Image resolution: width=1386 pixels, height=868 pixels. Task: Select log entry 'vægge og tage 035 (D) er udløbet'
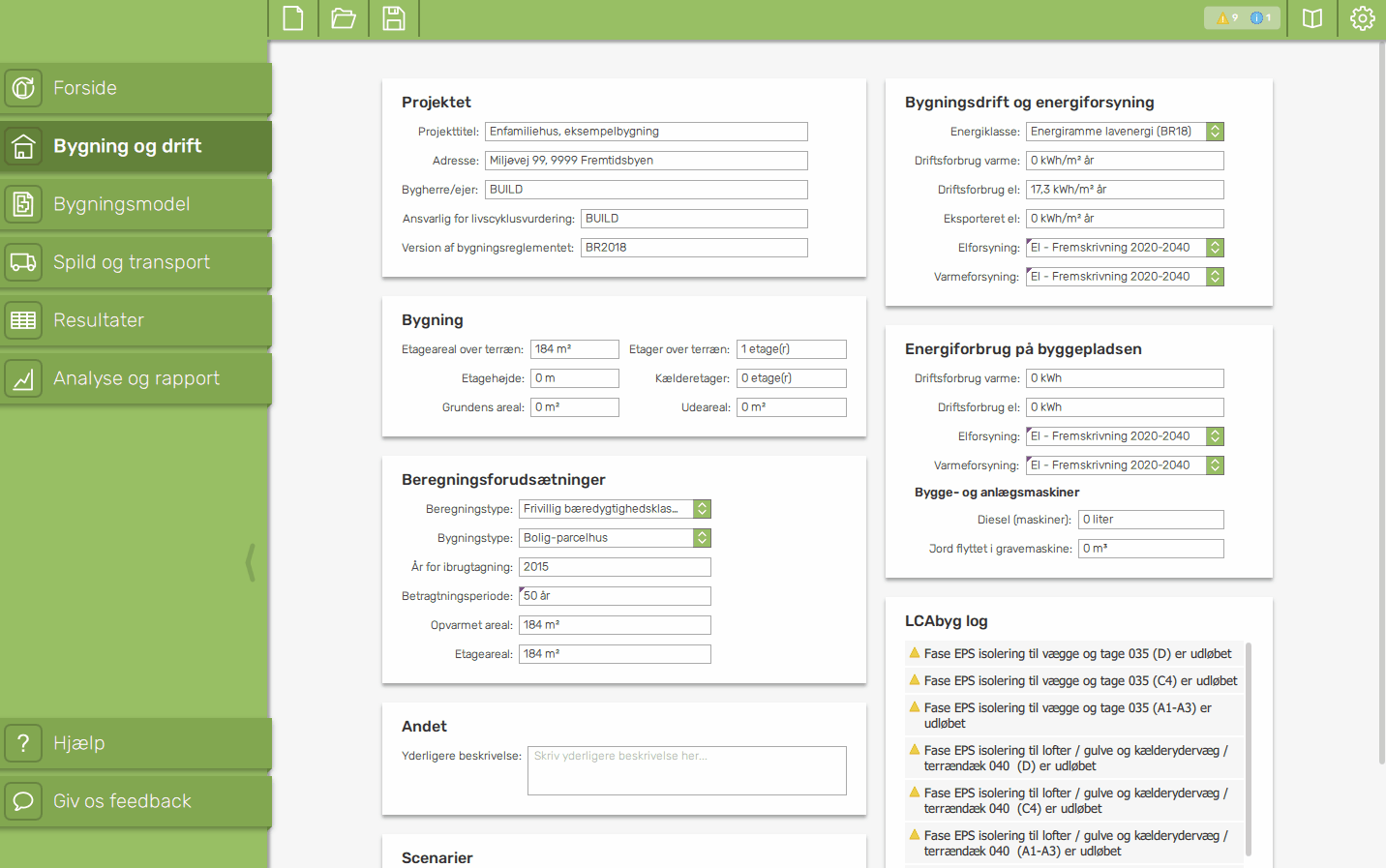1074,654
